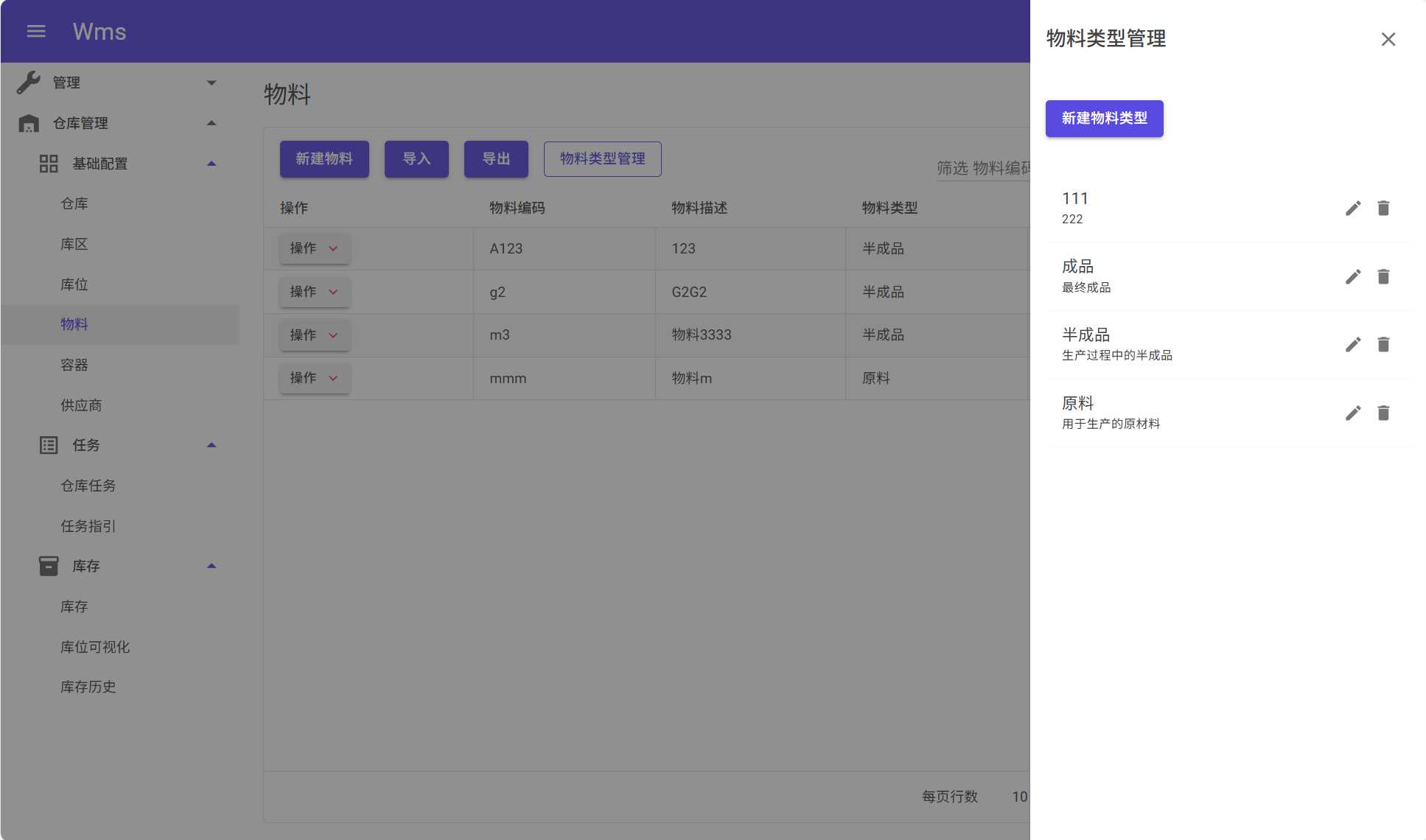Click the 最终成品 description text
Screen dimensions: 1426x840
coord(1086,287)
